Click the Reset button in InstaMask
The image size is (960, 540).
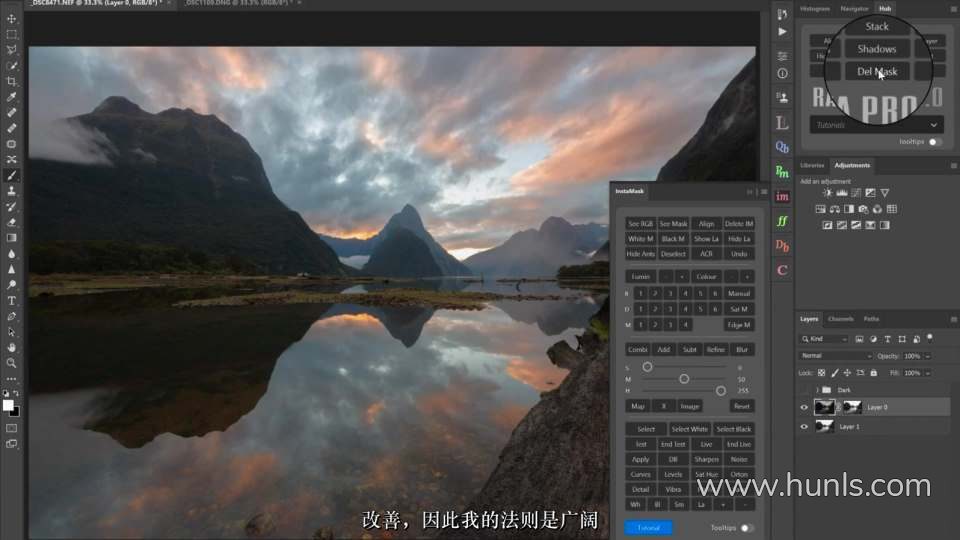pos(741,407)
